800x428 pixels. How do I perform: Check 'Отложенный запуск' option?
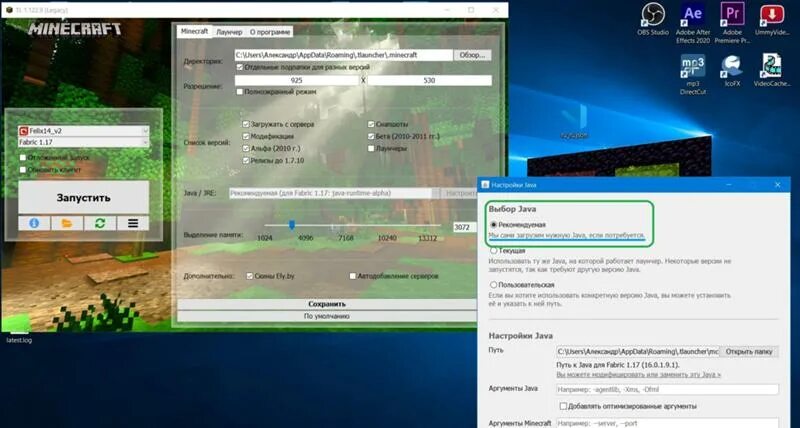tap(22, 158)
